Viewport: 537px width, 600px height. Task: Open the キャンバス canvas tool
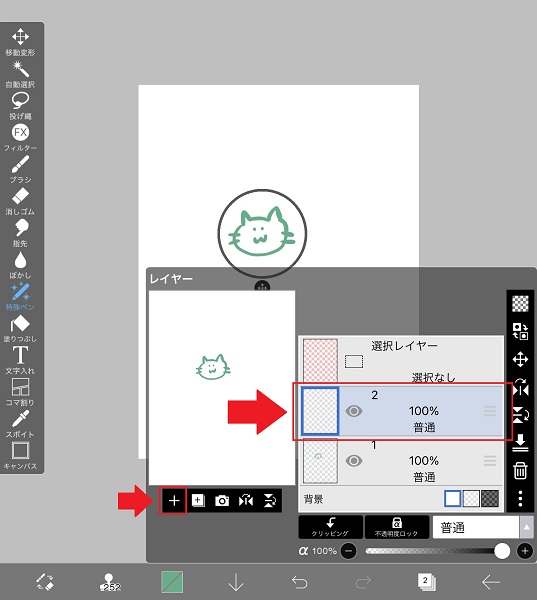pos(20,456)
